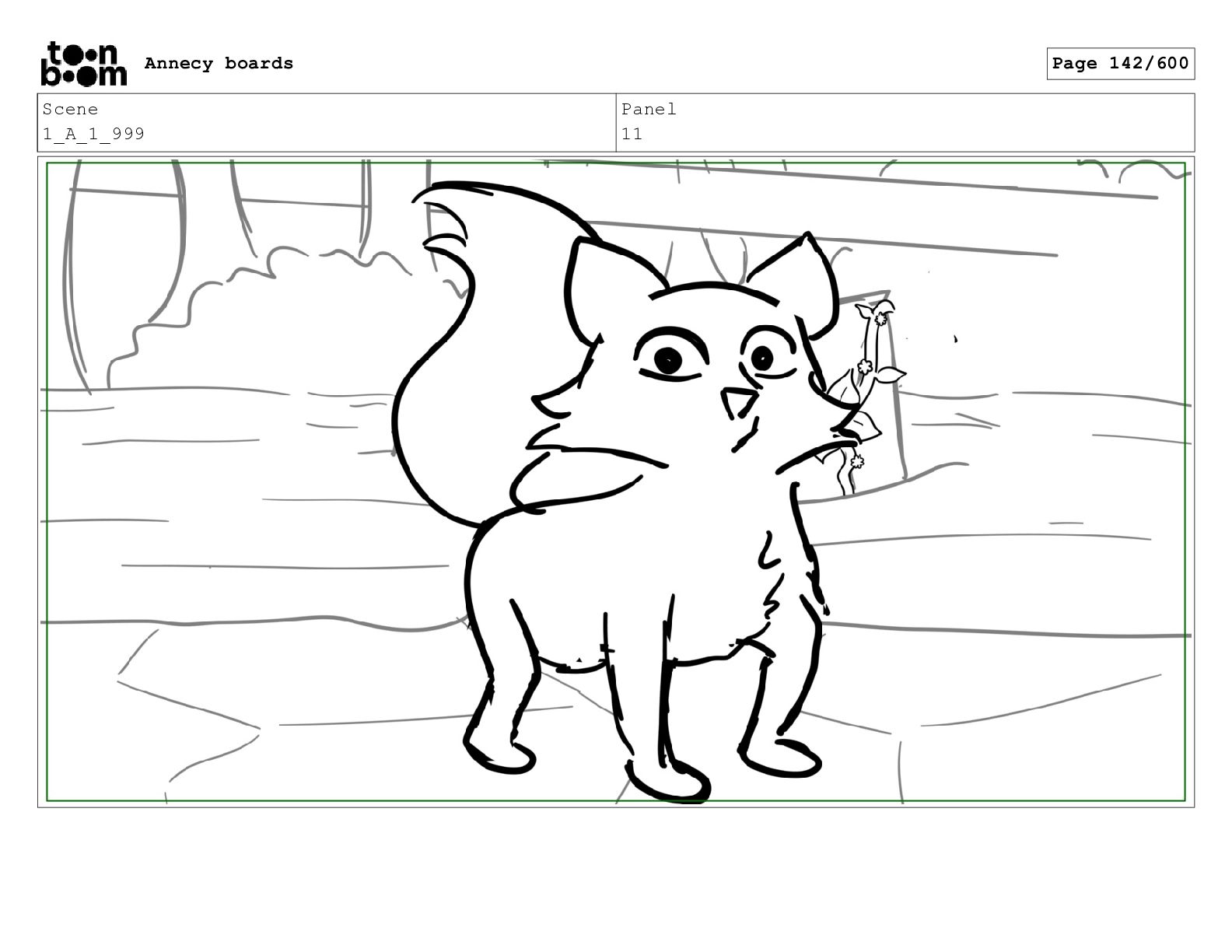The width and height of the screenshot is (1232, 952).
Task: Click the Toon Boom logo
Action: point(83,64)
